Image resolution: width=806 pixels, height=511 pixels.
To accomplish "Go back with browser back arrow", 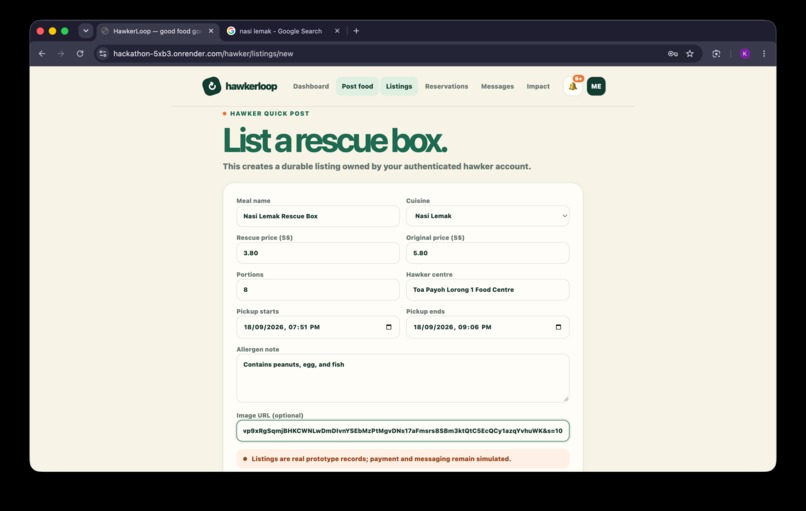I will pyautogui.click(x=42, y=53).
